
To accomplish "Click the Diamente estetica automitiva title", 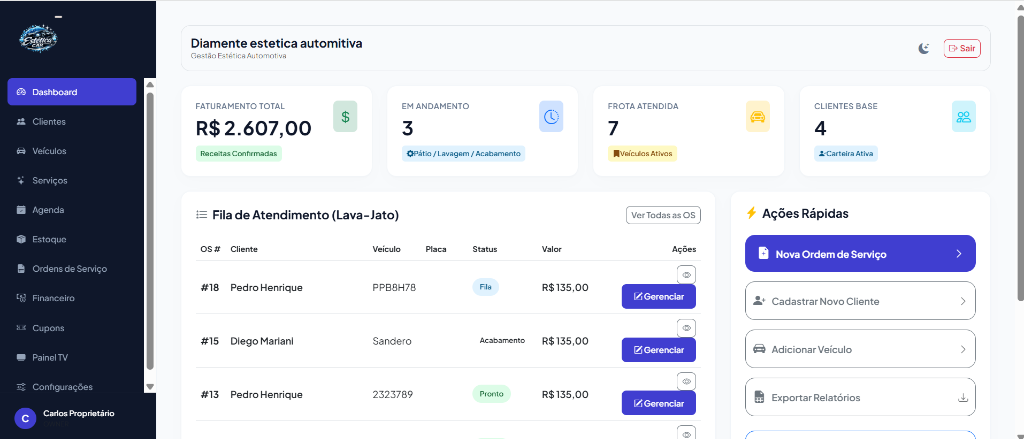I will click(x=276, y=43).
